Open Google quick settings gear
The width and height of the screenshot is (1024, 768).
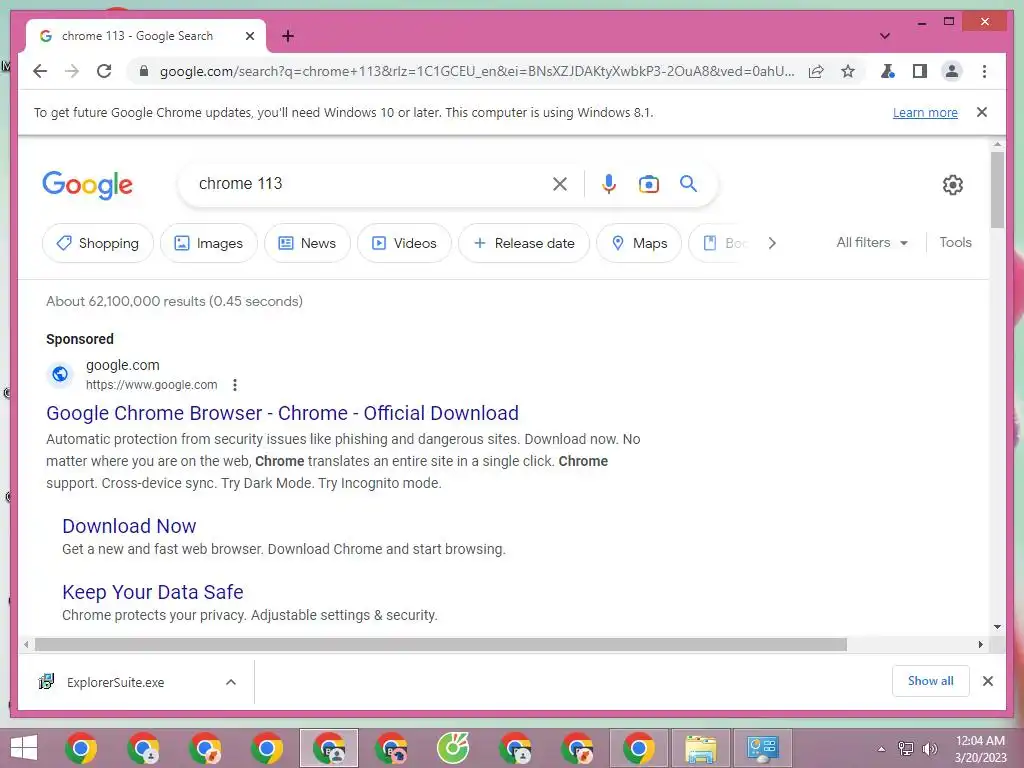tap(953, 185)
